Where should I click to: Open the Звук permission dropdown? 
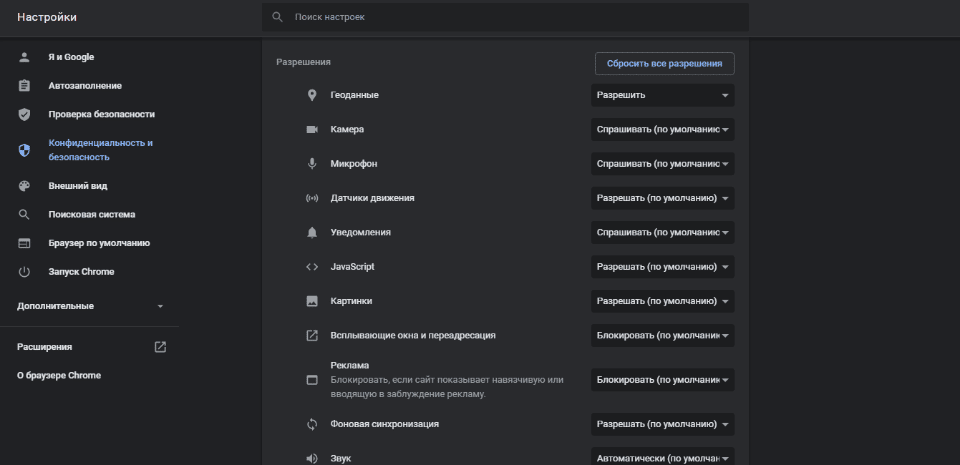click(663, 458)
